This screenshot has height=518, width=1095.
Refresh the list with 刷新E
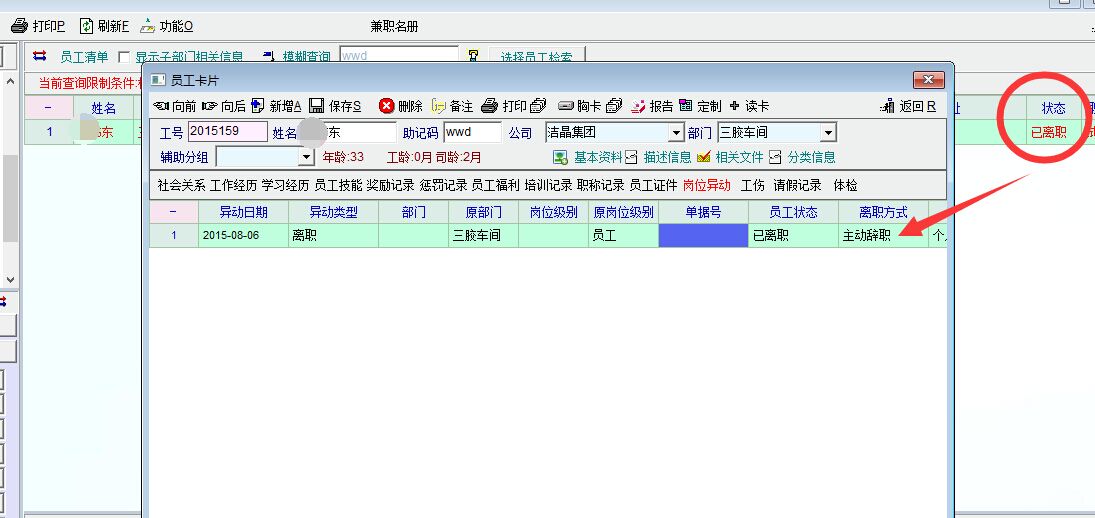[104, 26]
